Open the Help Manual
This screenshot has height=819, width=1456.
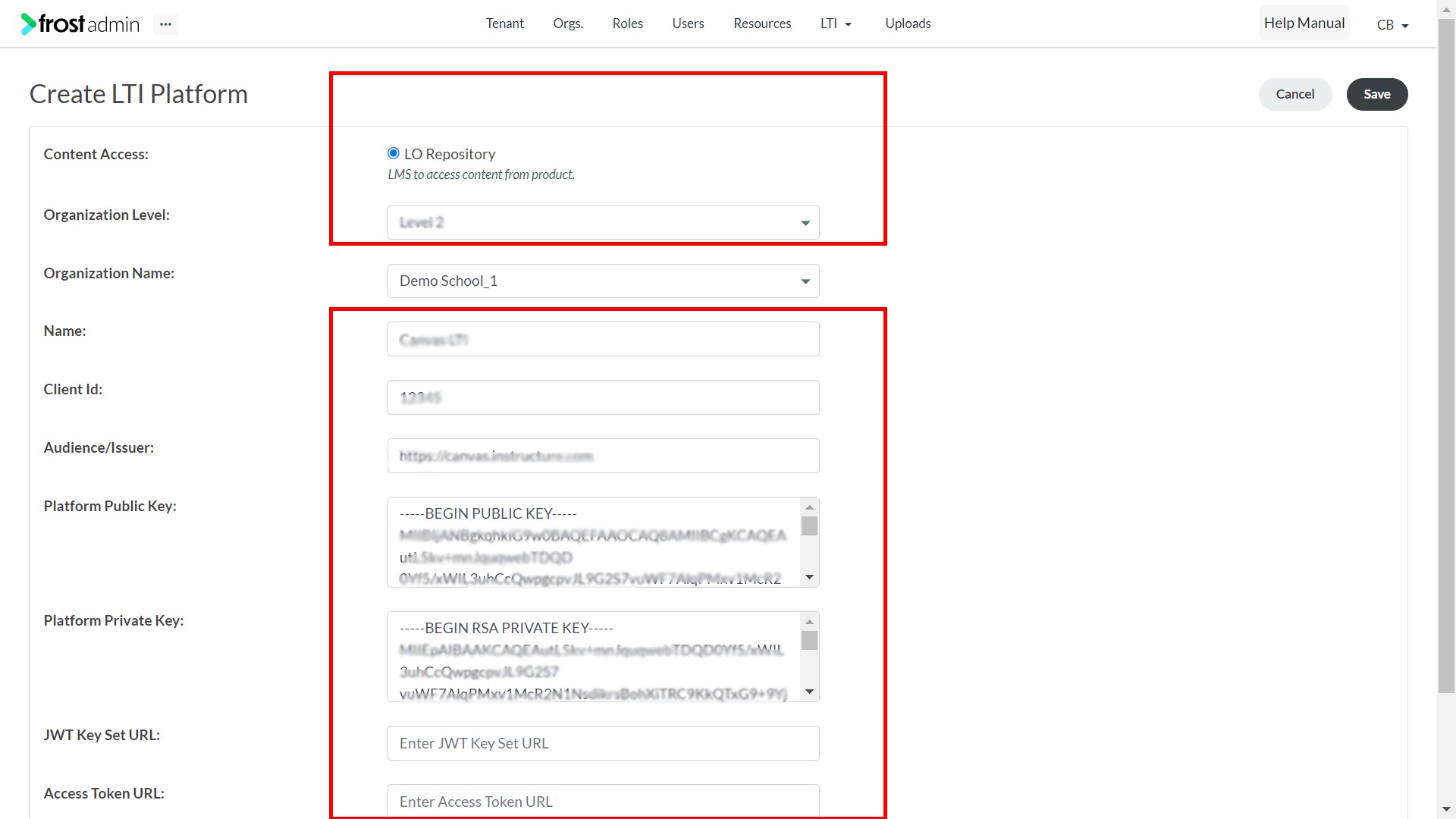[1304, 23]
